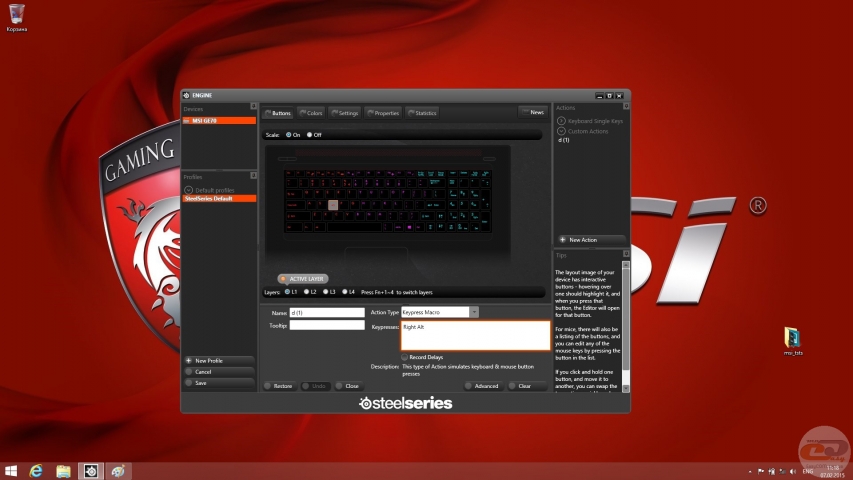This screenshot has height=480, width=853.
Task: Set Scale to On
Action: point(289,135)
